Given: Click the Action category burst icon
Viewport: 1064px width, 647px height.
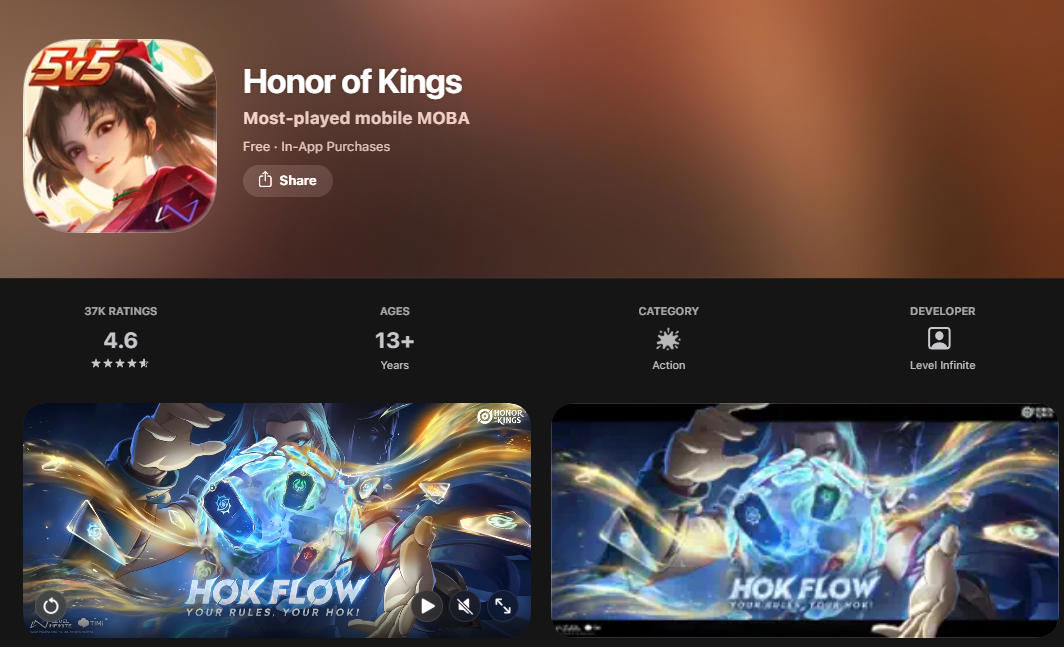Looking at the screenshot, I should (668, 339).
